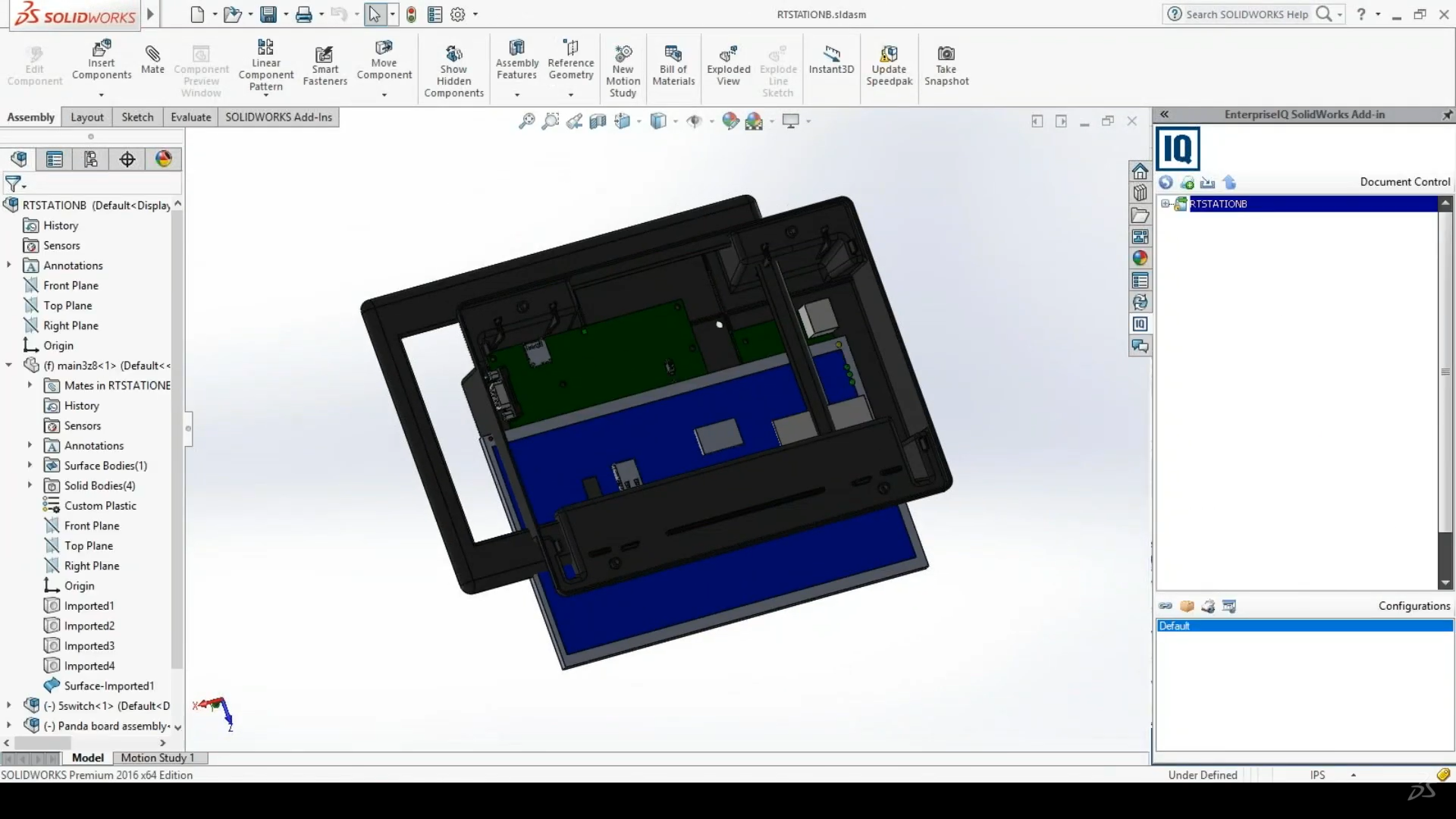Click Section View icon

pos(598,121)
